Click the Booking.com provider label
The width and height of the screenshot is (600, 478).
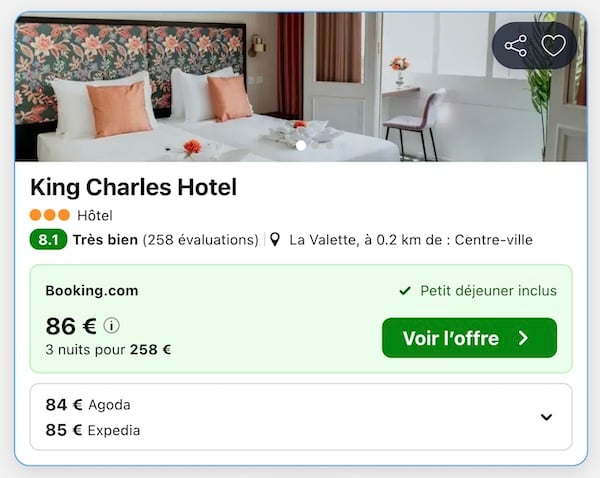tap(92, 291)
